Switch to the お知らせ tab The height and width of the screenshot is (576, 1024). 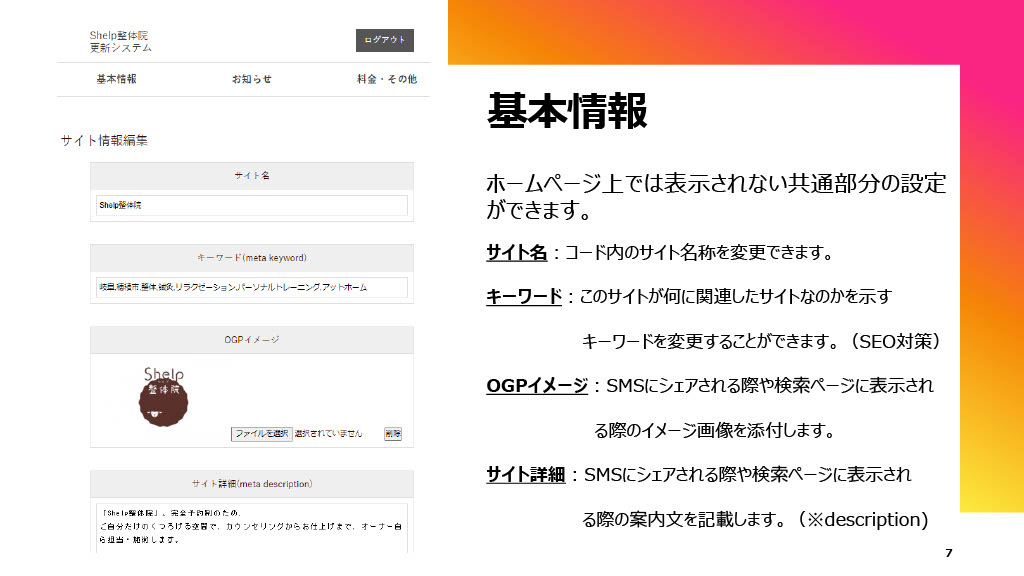tap(251, 79)
